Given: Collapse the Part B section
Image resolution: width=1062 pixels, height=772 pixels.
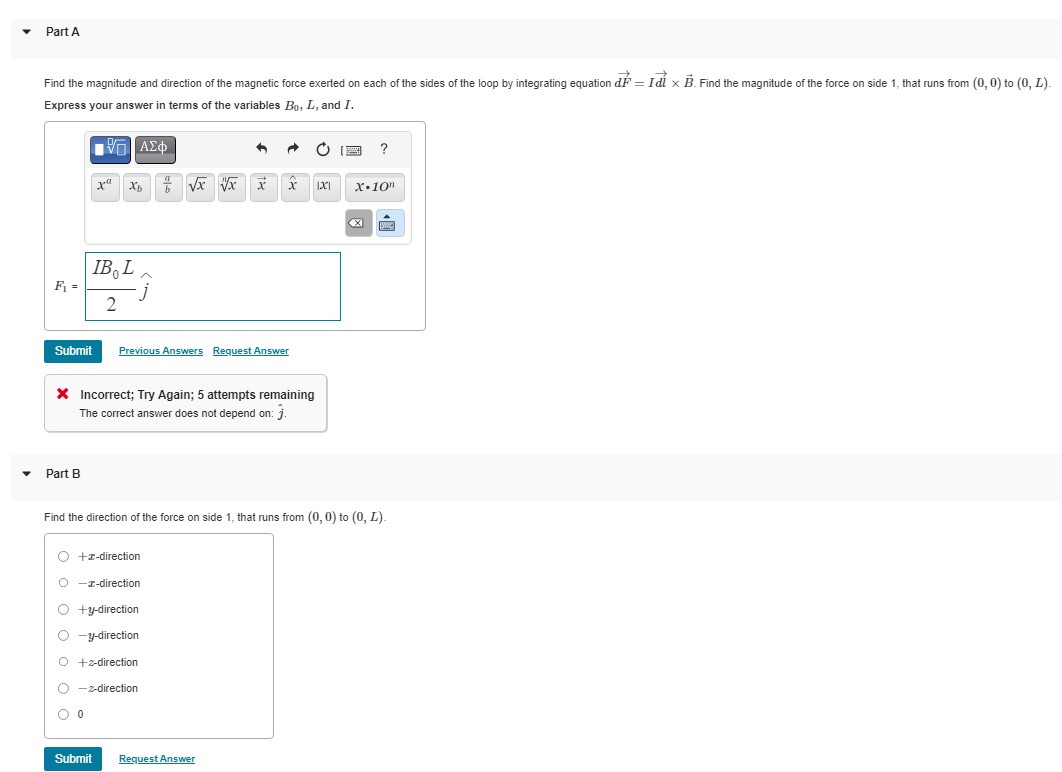Looking at the screenshot, I should coord(26,474).
